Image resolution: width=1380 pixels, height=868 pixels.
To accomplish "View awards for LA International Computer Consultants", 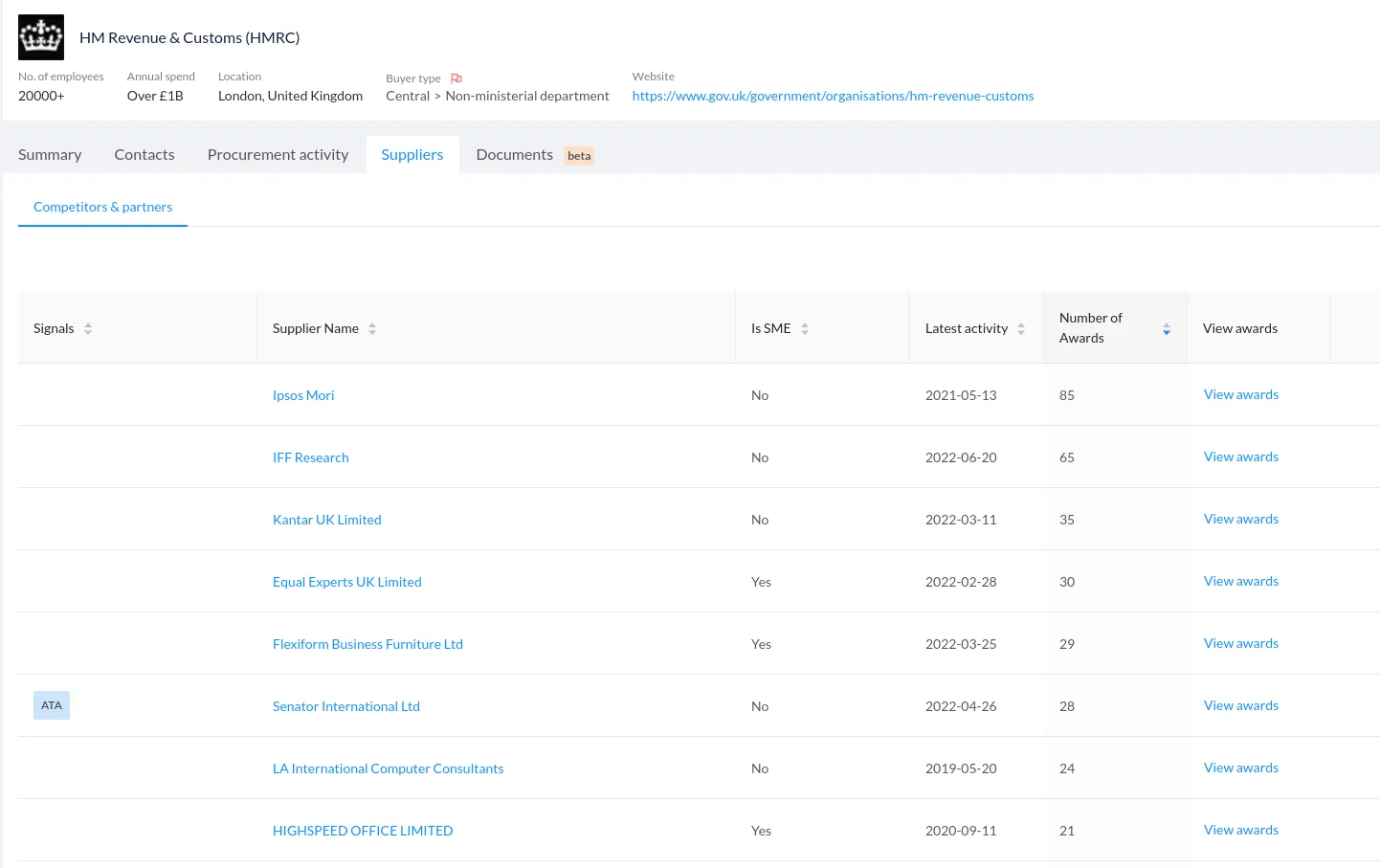I will (1241, 768).
